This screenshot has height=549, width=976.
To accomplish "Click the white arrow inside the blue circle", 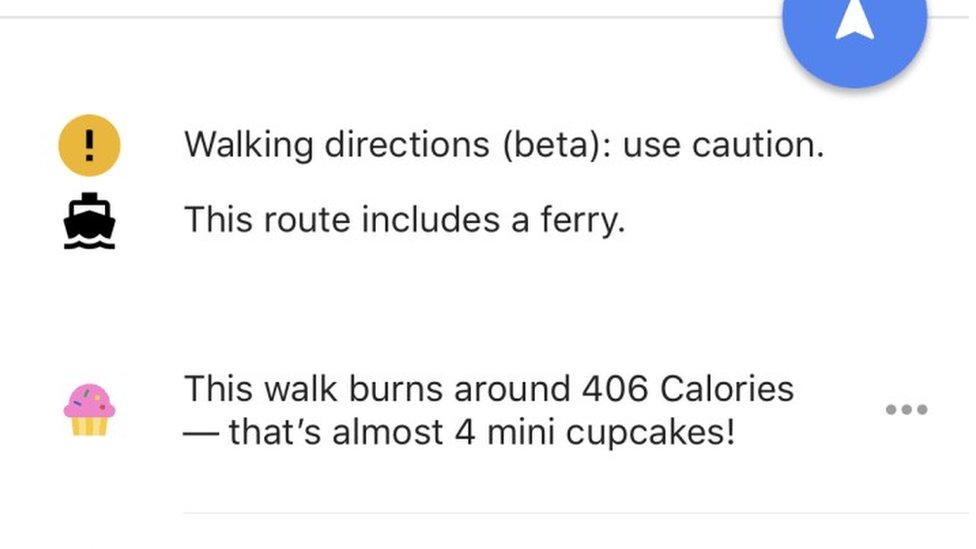I will click(x=855, y=21).
